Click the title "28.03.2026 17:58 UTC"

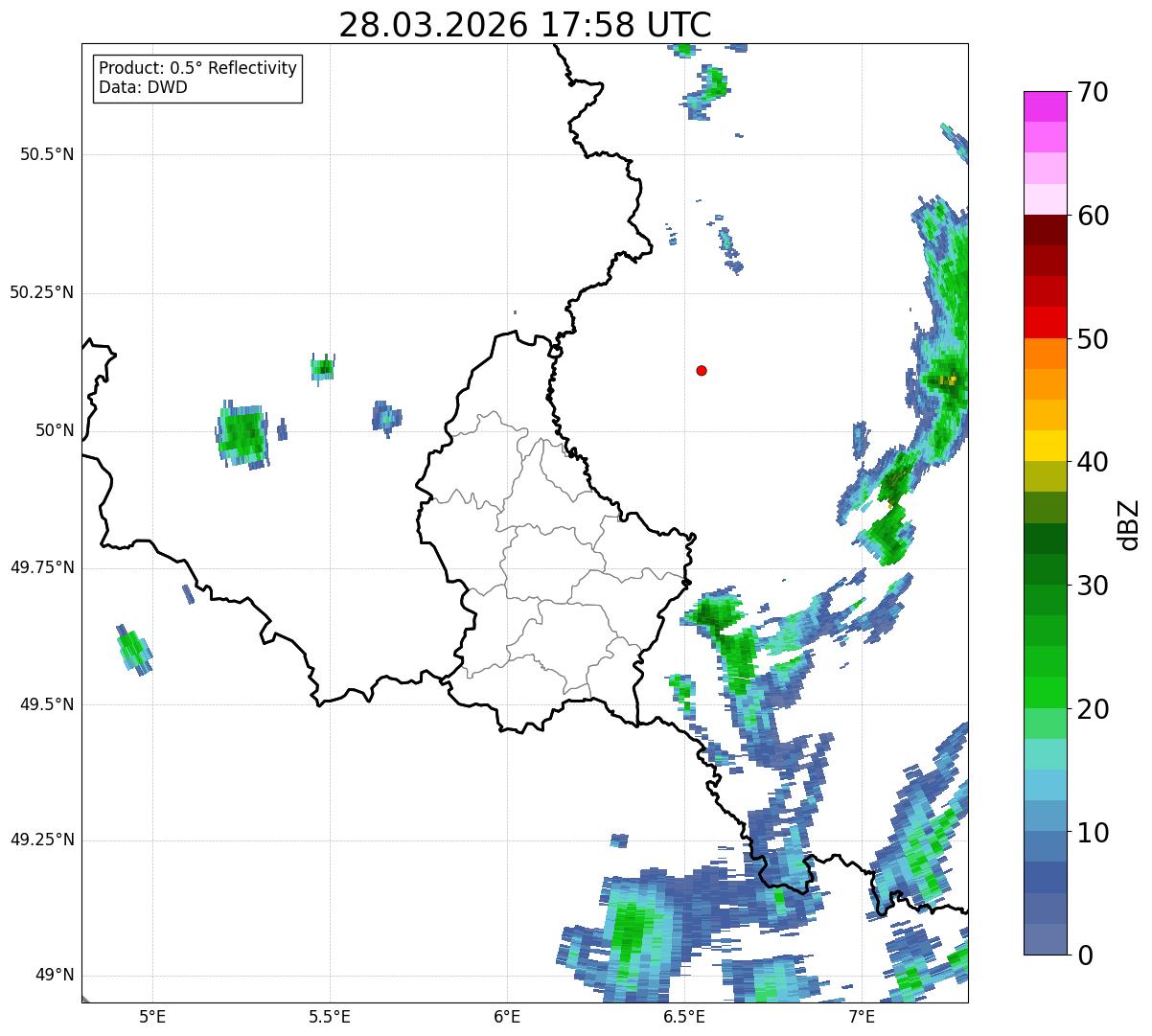525,25
